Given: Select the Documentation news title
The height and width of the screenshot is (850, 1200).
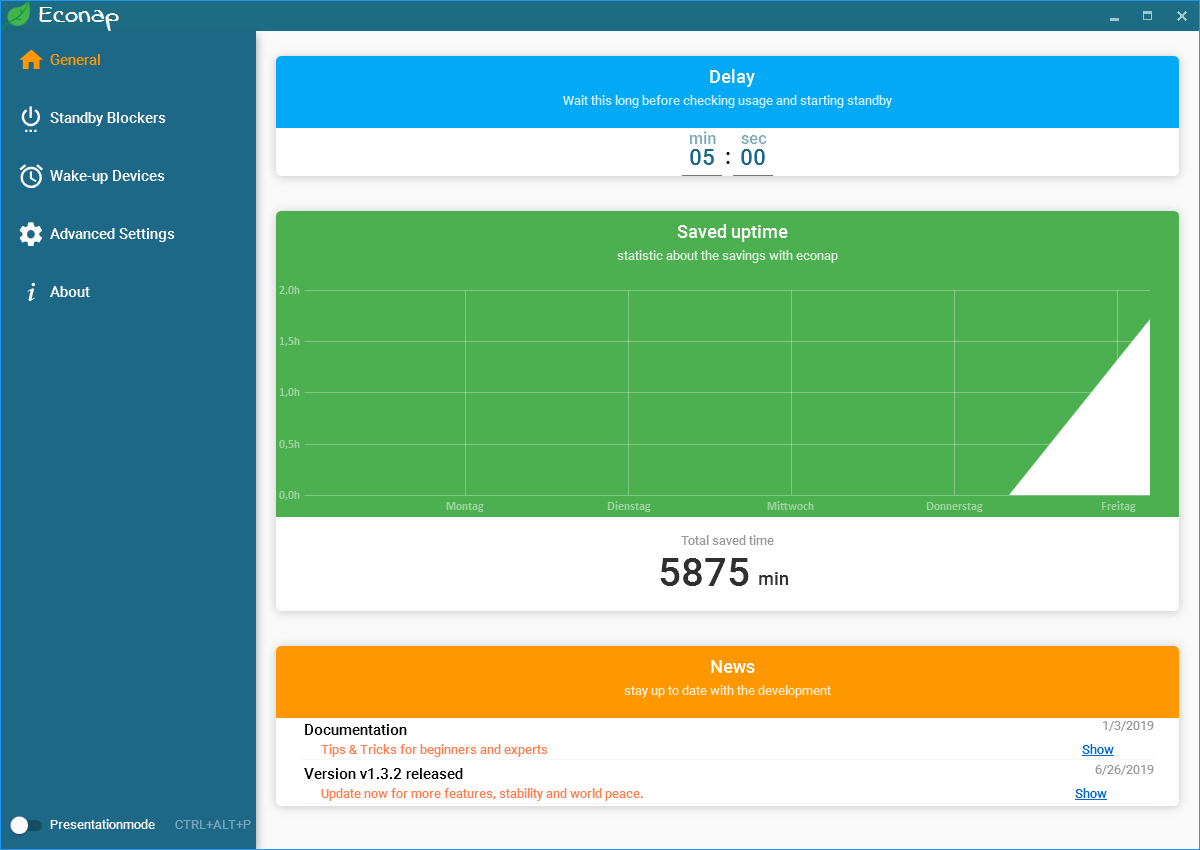Looking at the screenshot, I should coord(355,730).
